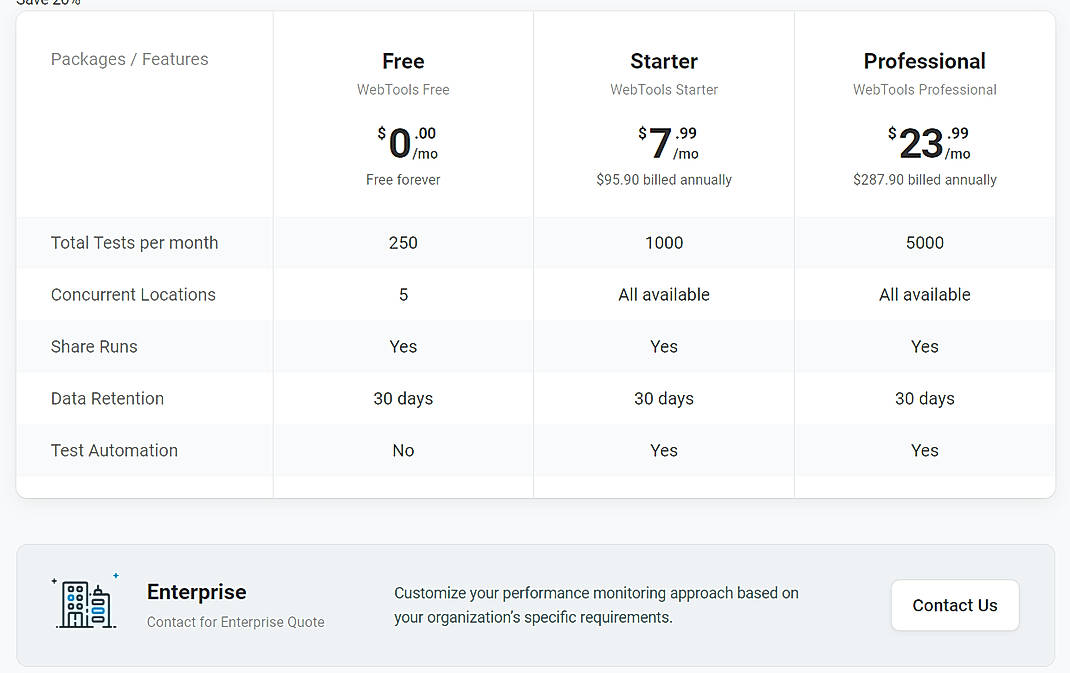
Task: Click the $0.00/mo Free plan price
Action: coord(403,144)
